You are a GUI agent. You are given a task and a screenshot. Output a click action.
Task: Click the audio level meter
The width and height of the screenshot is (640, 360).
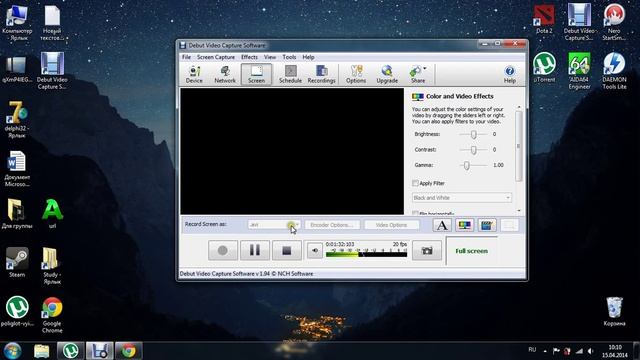point(366,253)
